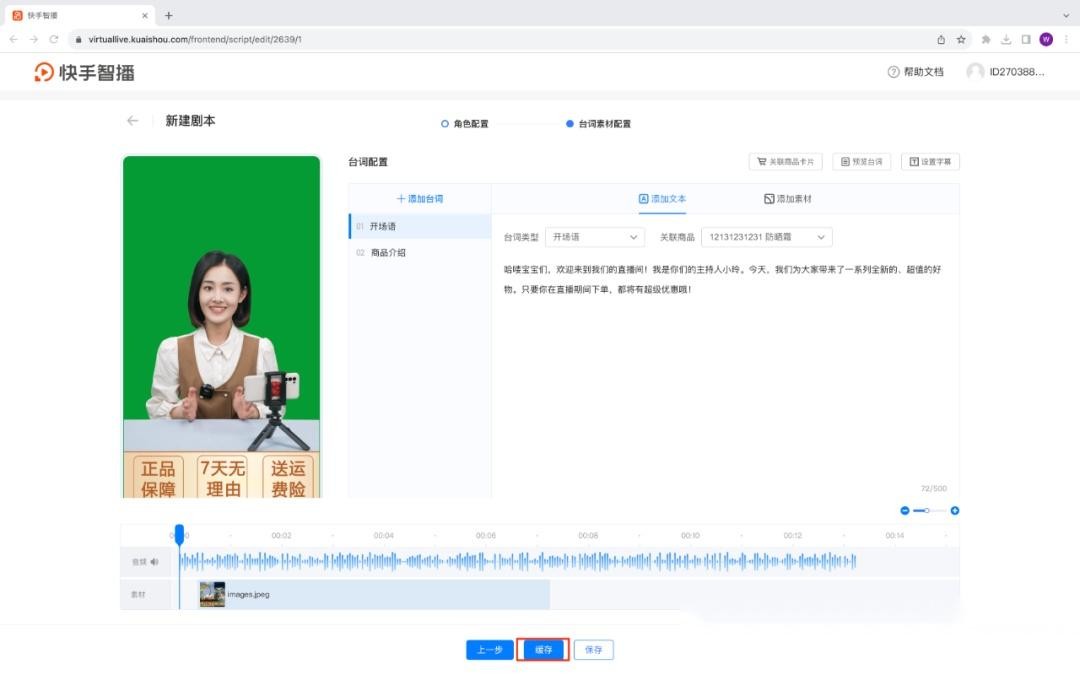The image size is (1080, 675).
Task: Open the ID270388 user account avatar
Action: [975, 72]
